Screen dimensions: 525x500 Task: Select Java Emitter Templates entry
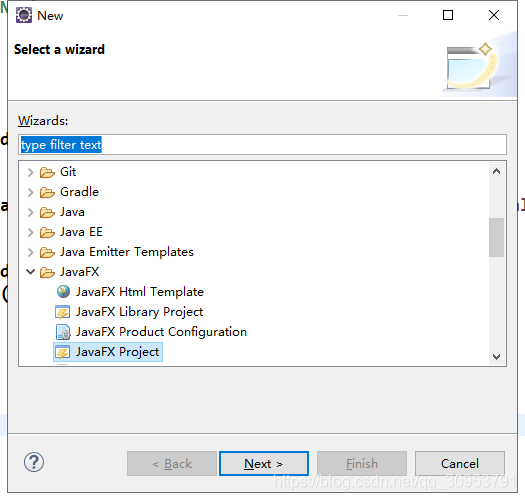tap(127, 252)
